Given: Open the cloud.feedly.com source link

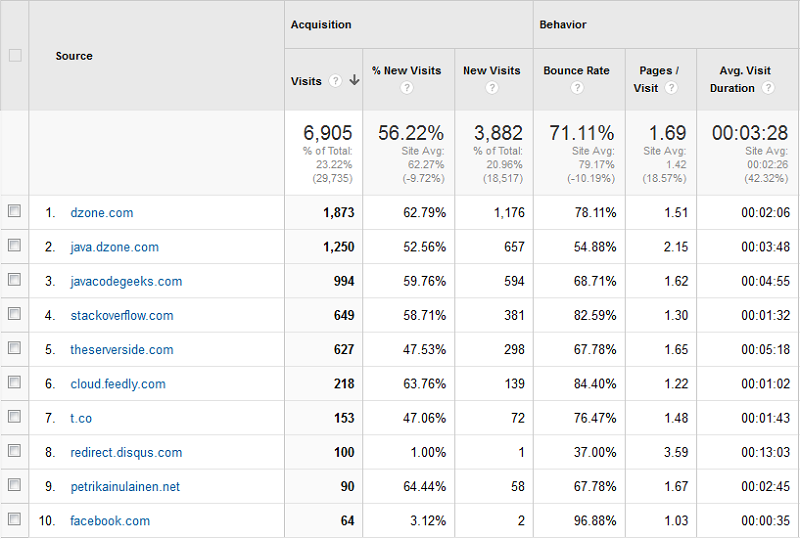Looking at the screenshot, I should (x=118, y=384).
